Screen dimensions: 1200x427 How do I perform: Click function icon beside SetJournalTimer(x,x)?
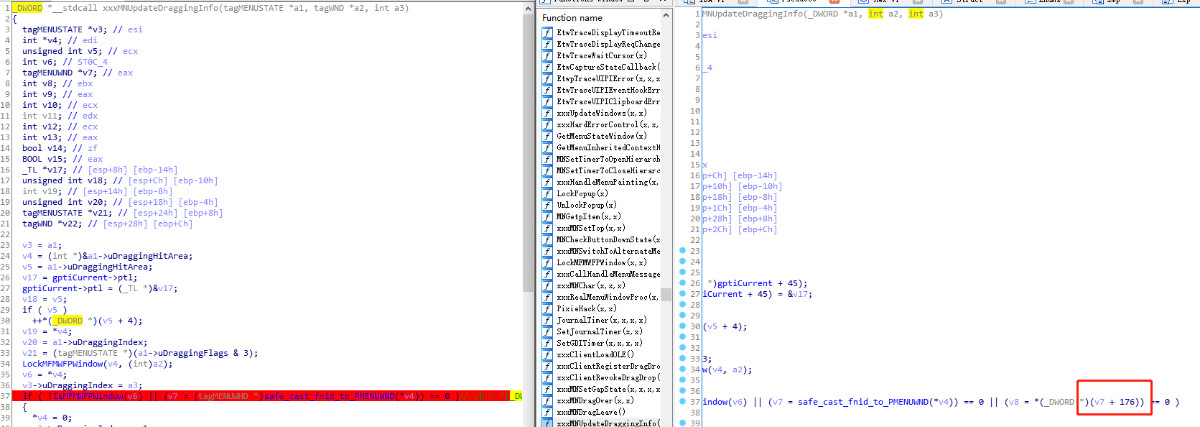[547, 331]
